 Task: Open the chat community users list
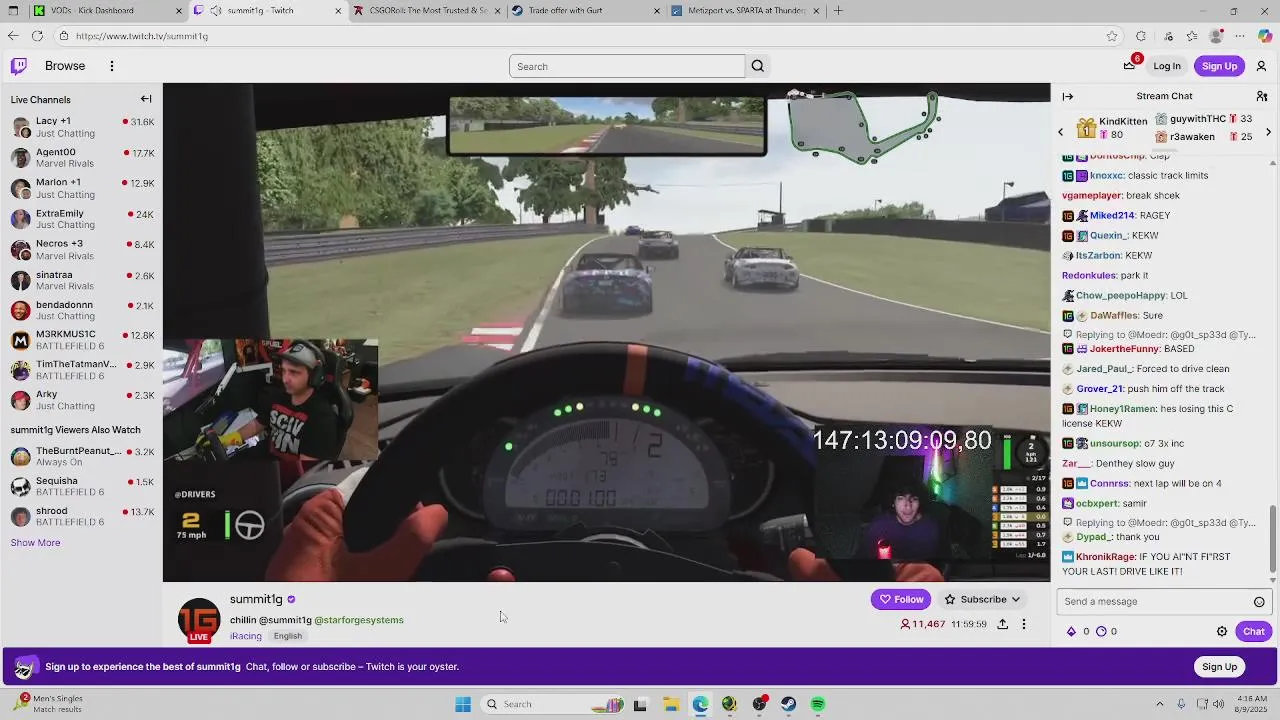(x=1262, y=96)
